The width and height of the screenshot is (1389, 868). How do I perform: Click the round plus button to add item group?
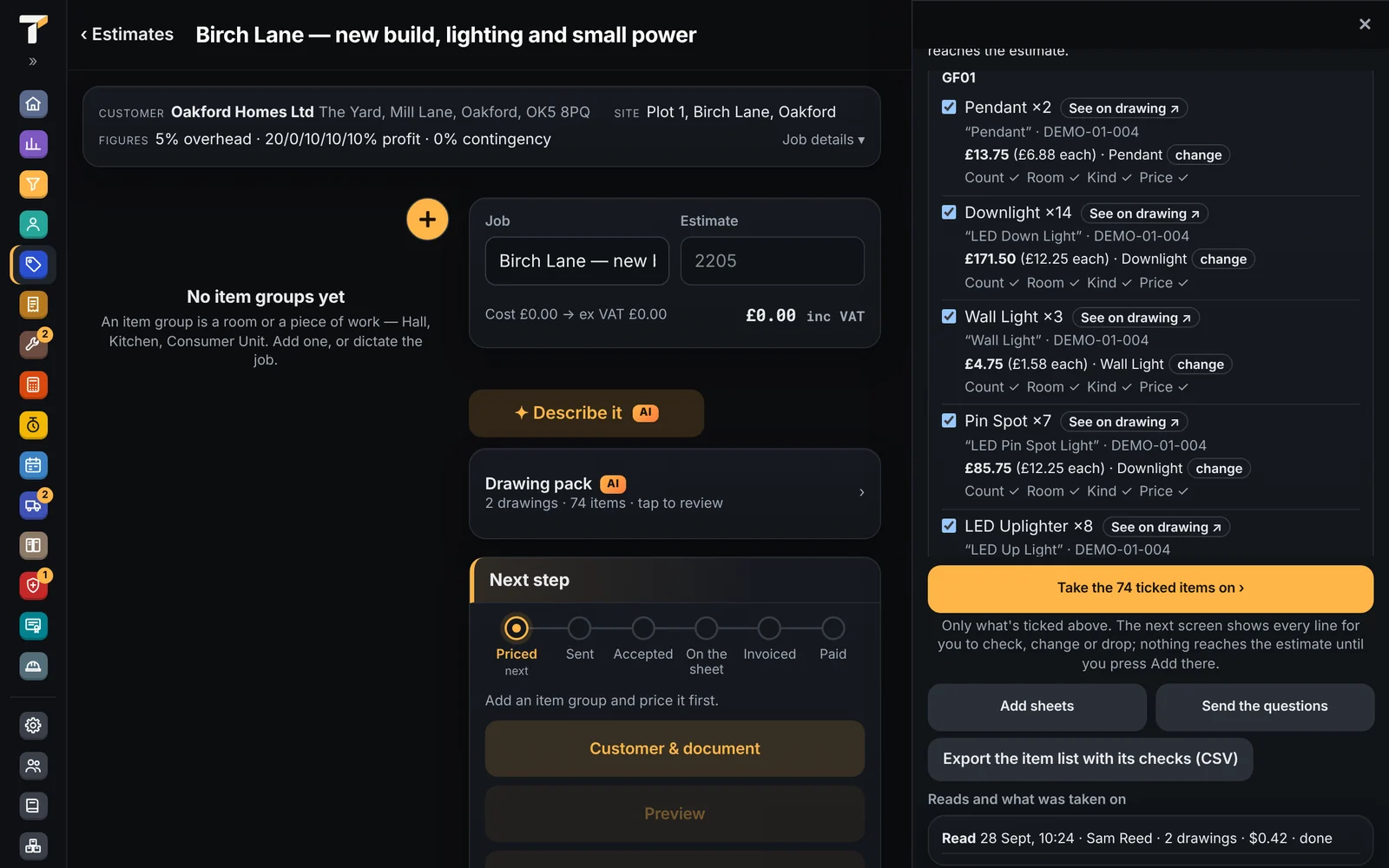(427, 220)
